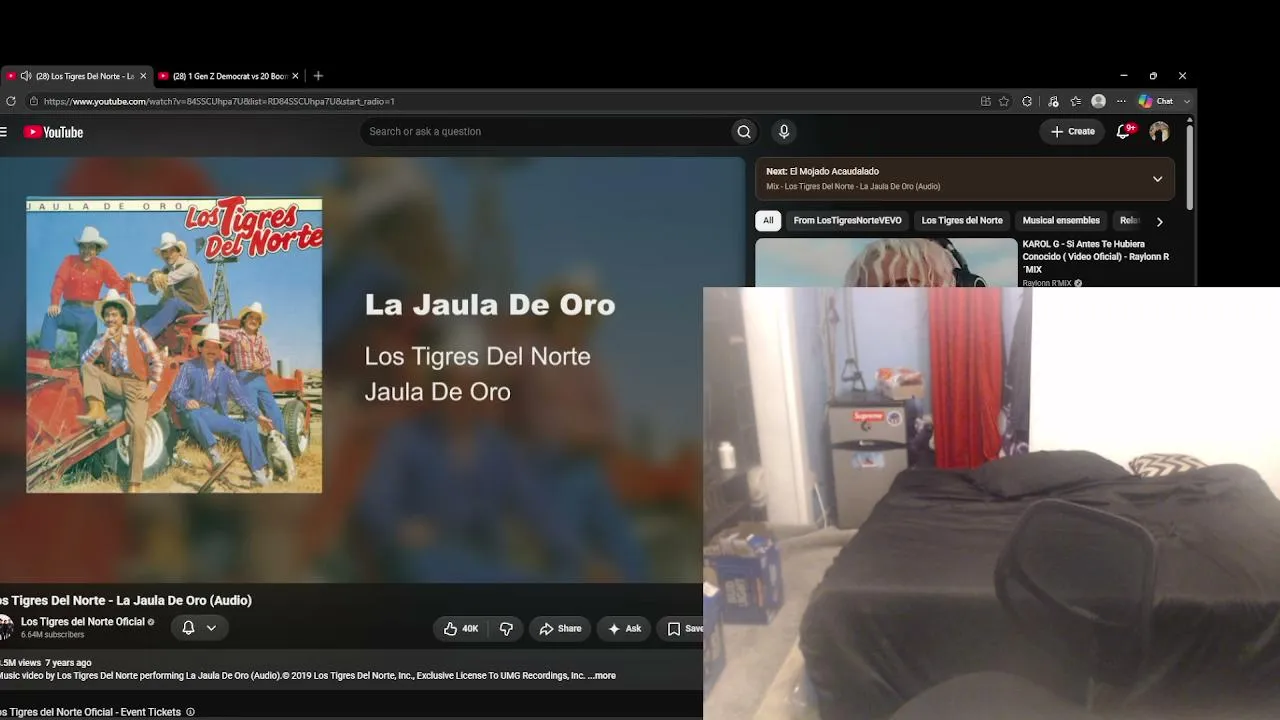Click the '7 years ago' upload date
Image resolution: width=1280 pixels, height=720 pixels.
point(68,662)
